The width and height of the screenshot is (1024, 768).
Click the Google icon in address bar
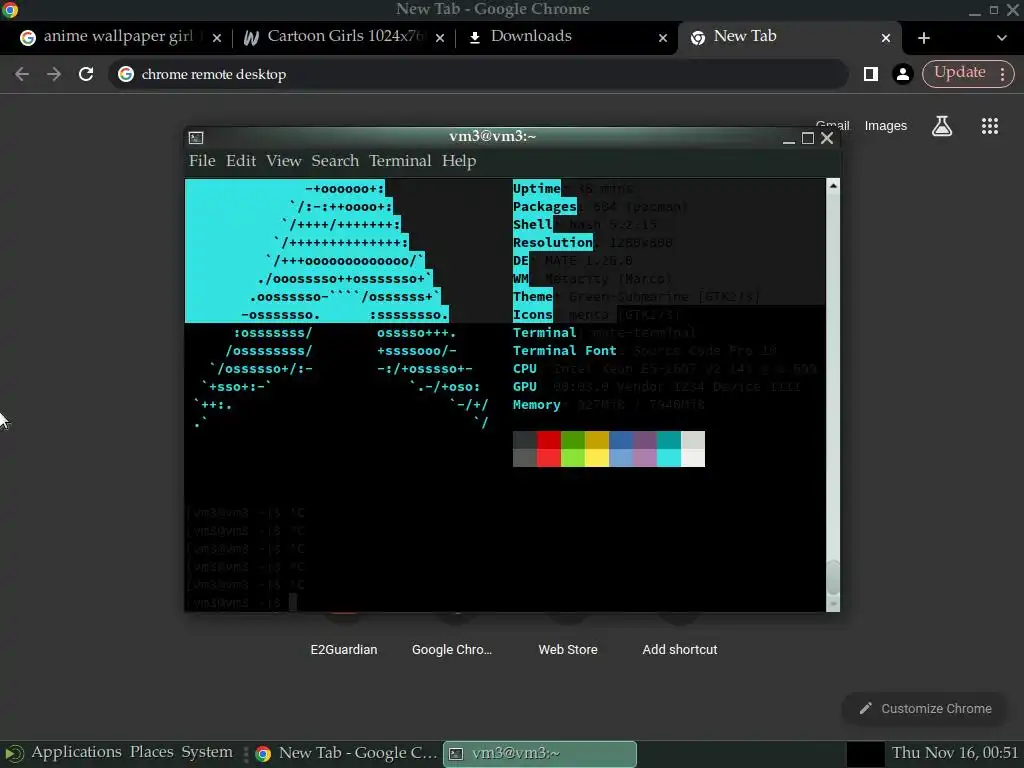(x=125, y=74)
